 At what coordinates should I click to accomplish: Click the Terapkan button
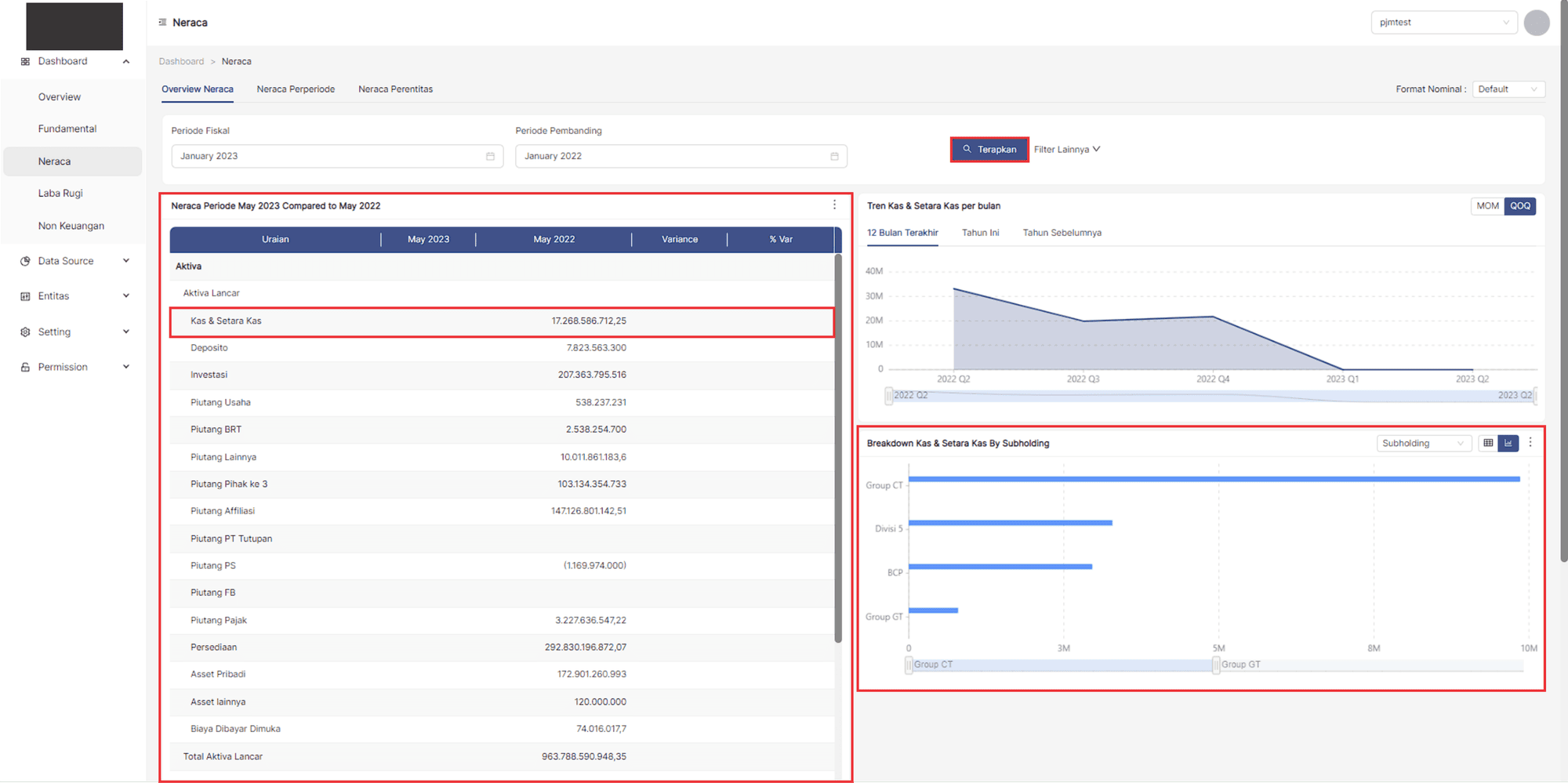[989, 150]
